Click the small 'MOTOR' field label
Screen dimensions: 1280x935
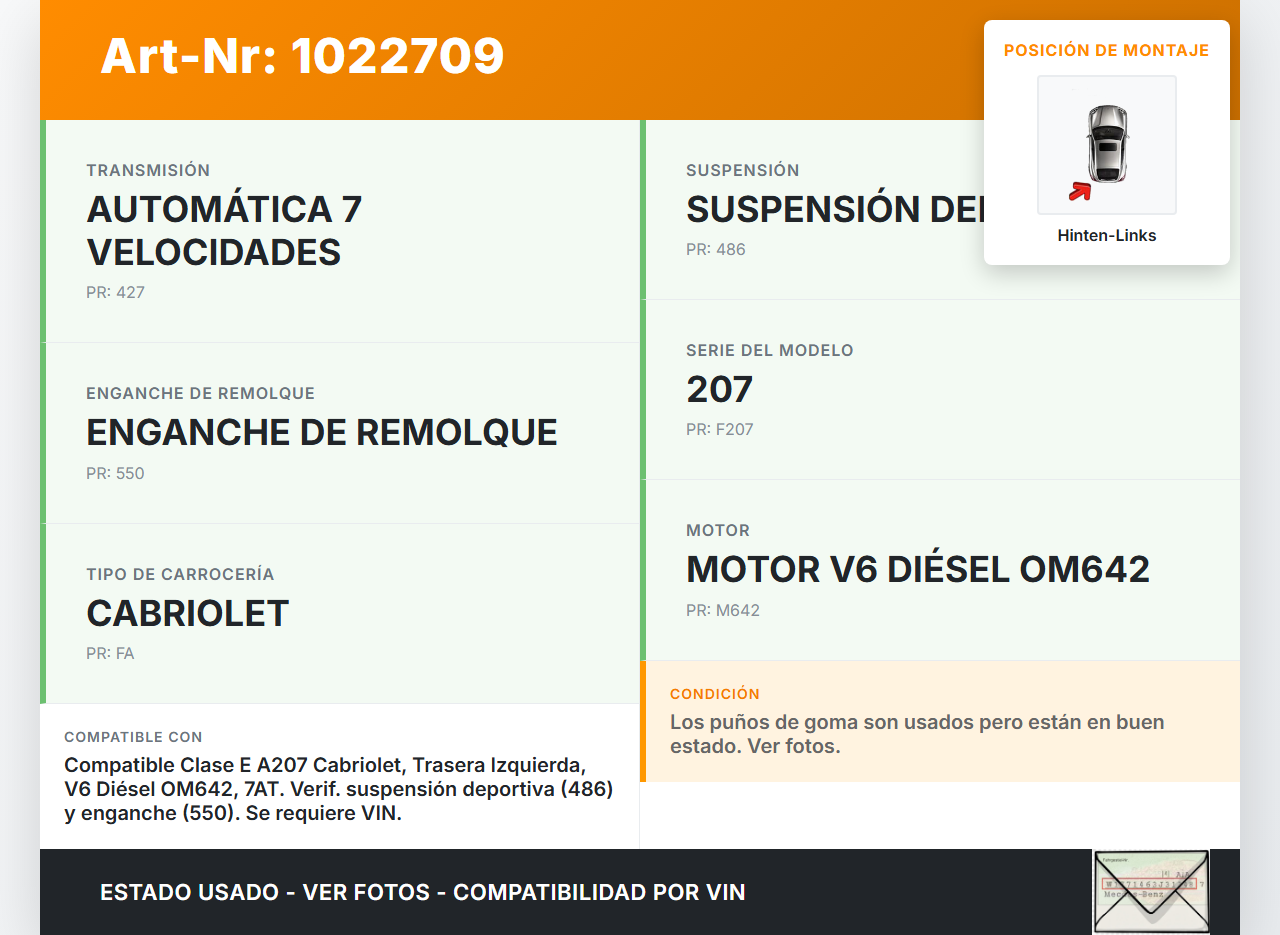(718, 530)
